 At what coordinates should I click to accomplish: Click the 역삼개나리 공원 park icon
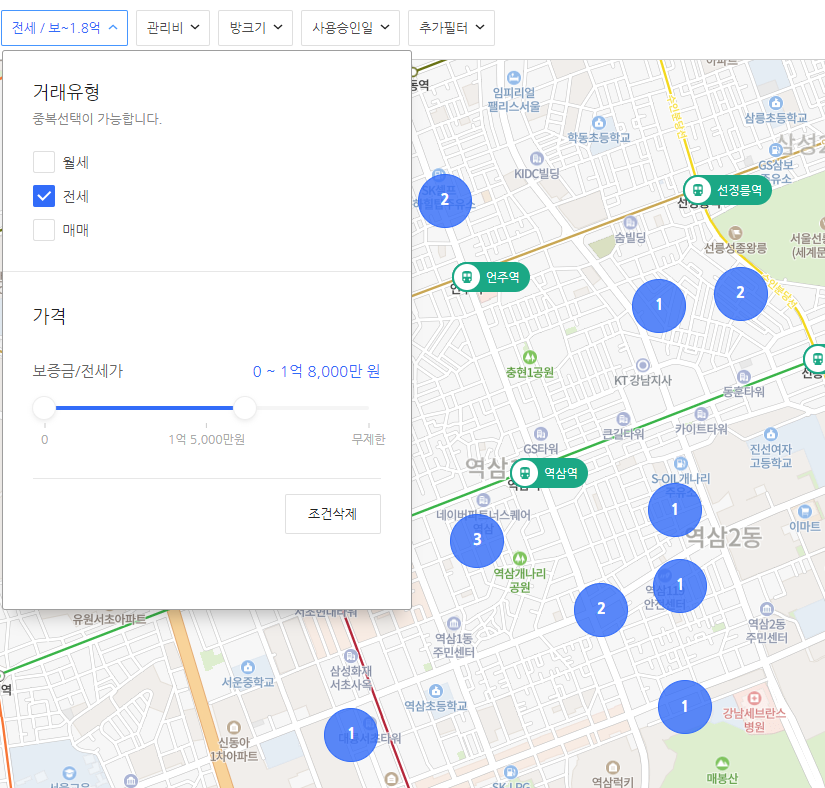[520, 558]
